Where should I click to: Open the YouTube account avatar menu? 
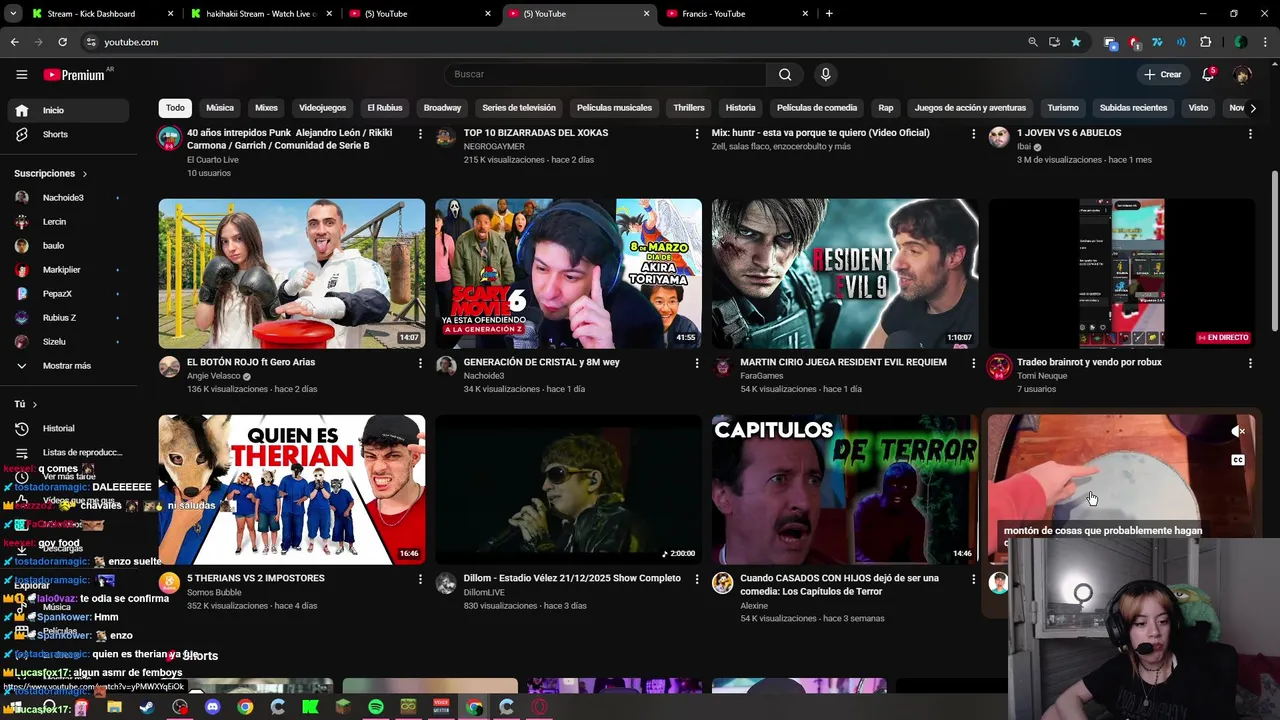[x=1242, y=74]
